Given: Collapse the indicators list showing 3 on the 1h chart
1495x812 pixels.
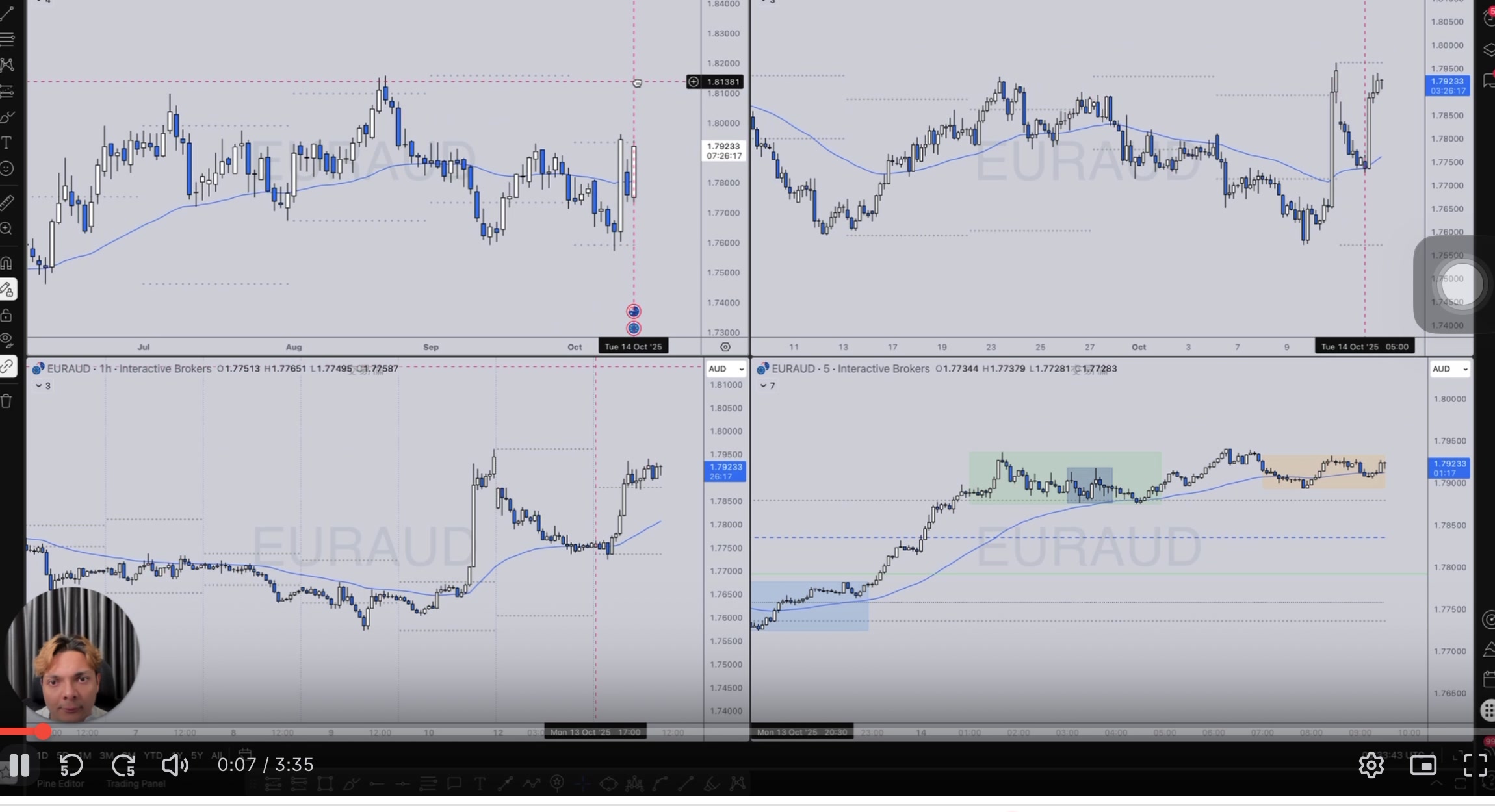Looking at the screenshot, I should (x=42, y=385).
